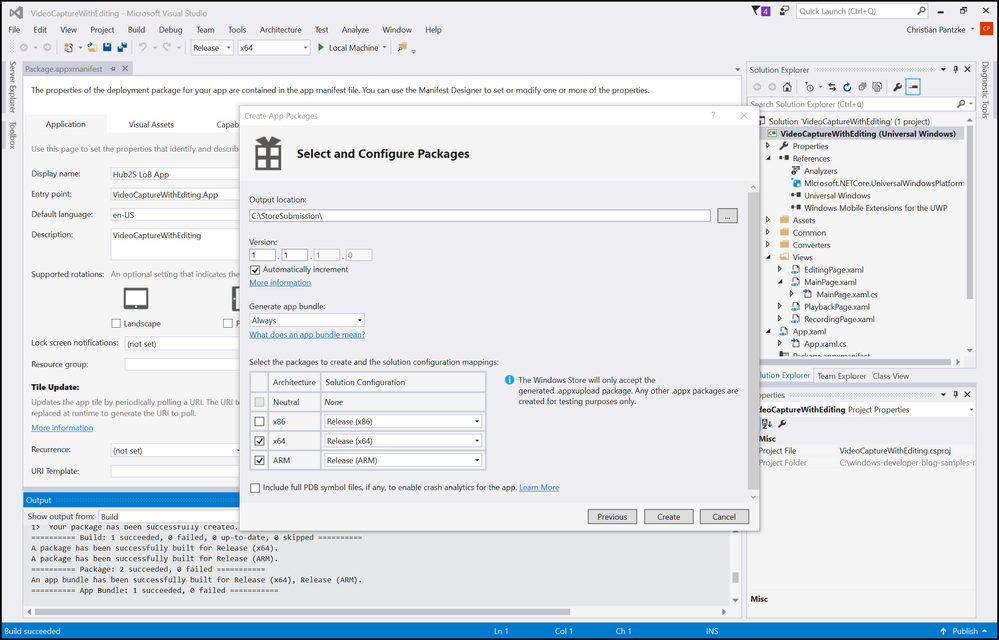Switch to the Team Explorer tab
Viewport: 999px width, 640px height.
tap(842, 376)
